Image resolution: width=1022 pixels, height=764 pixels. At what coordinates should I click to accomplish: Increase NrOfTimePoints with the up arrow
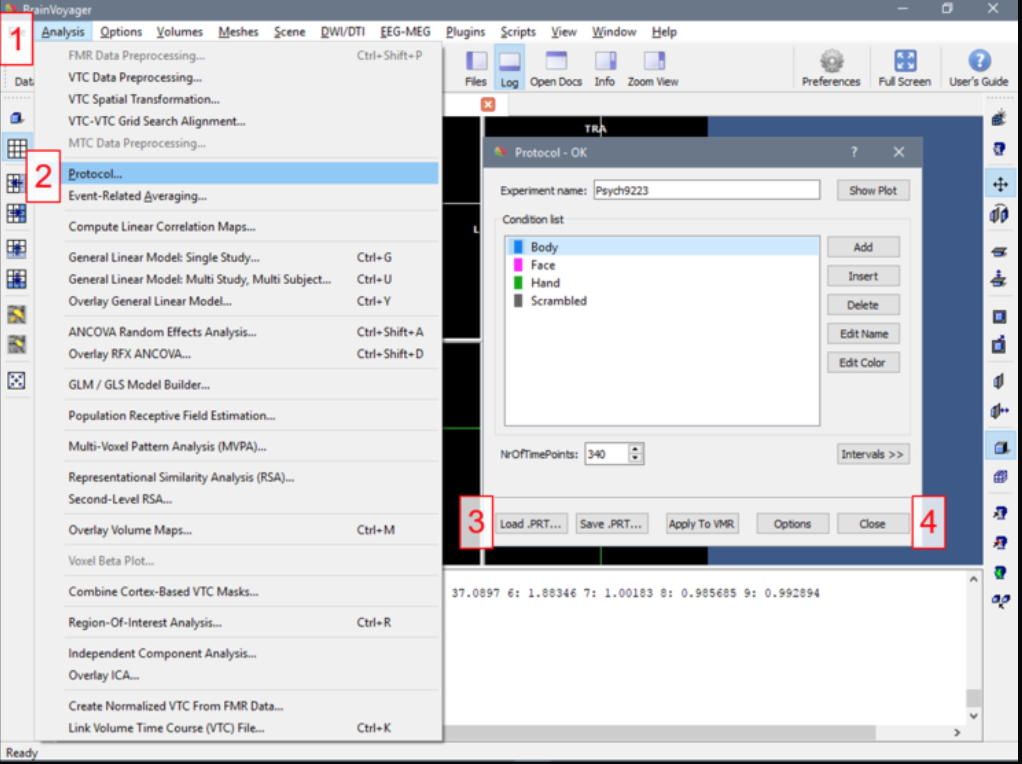(635, 449)
